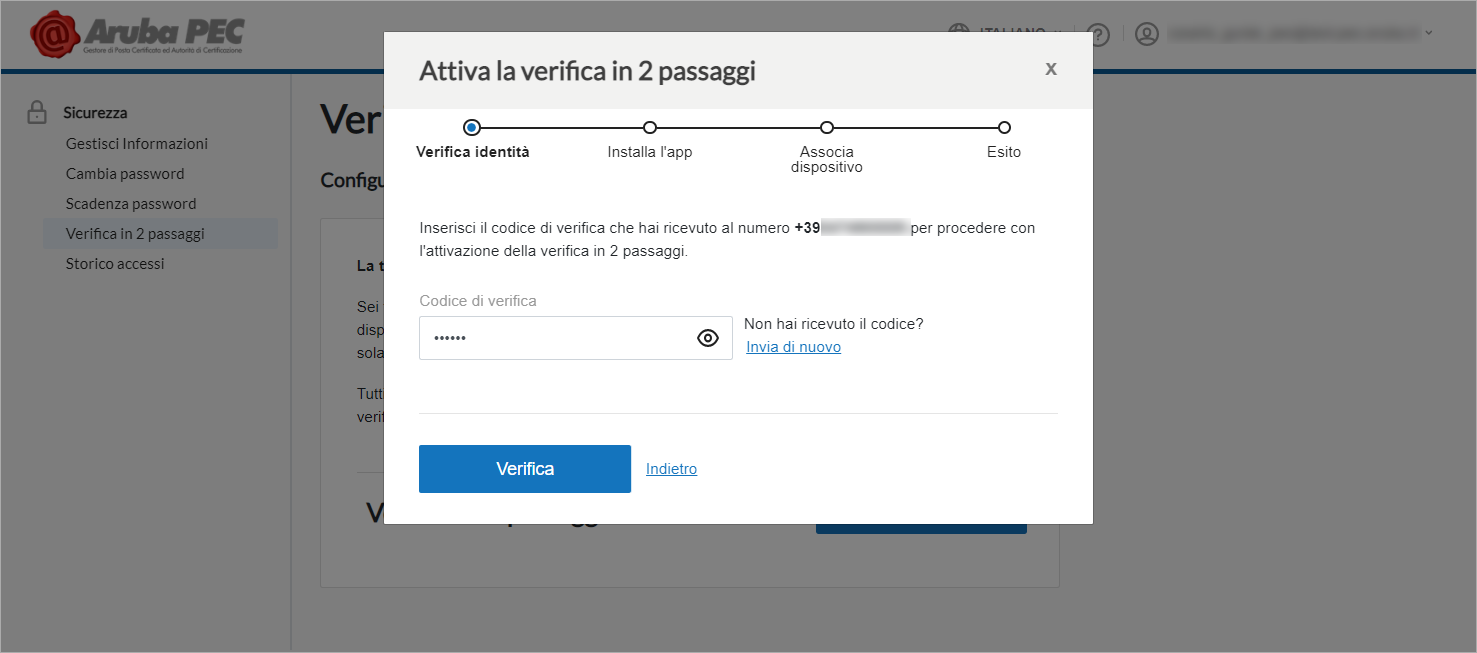The width and height of the screenshot is (1477, 653).
Task: Open Gestisci Informazioni in the sidebar
Action: (x=137, y=143)
